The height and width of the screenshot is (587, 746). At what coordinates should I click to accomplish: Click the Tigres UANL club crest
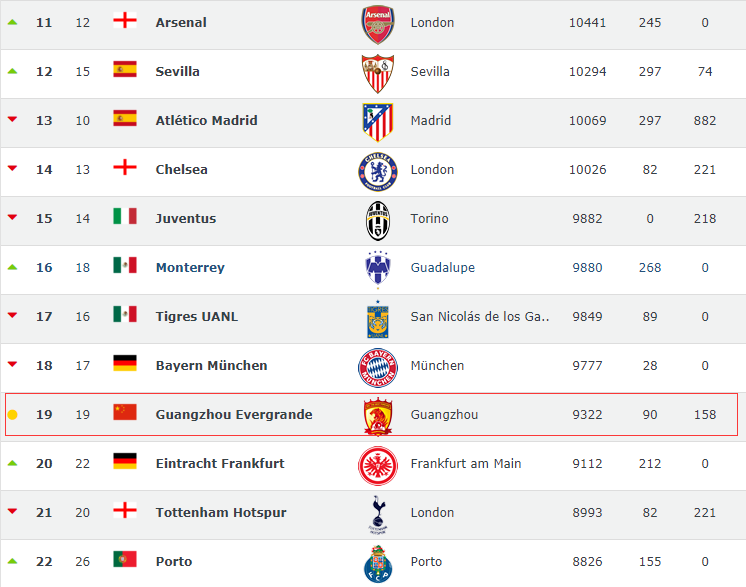coord(378,319)
